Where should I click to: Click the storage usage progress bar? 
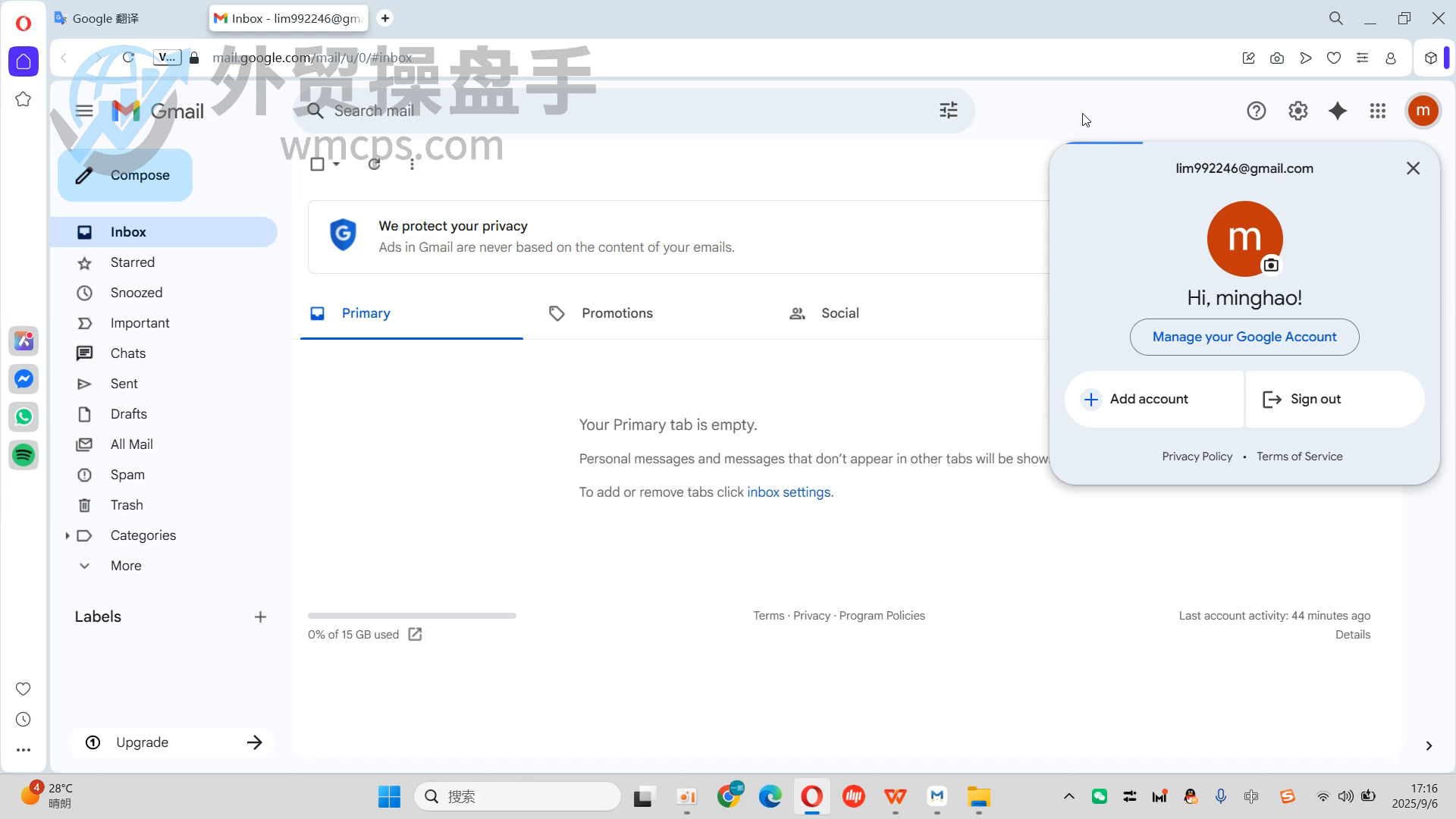pyautogui.click(x=412, y=616)
